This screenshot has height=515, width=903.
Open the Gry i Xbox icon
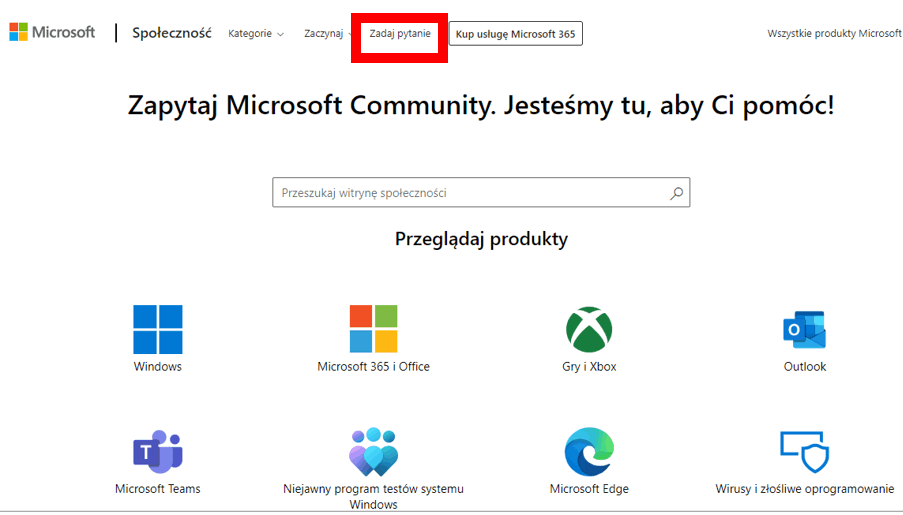[589, 329]
